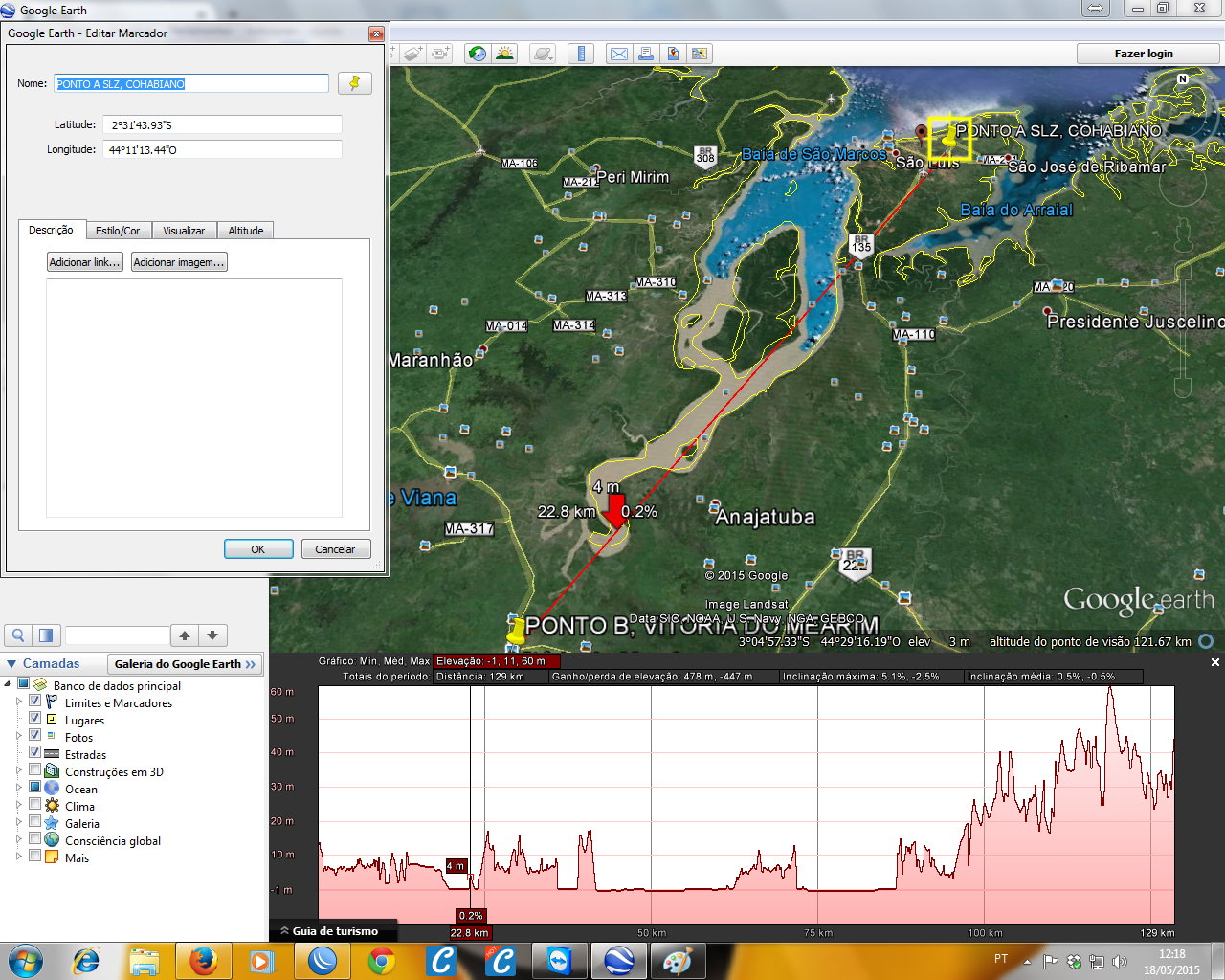Enable the Clima layer checkbox
Screen dimensions: 1225x980
click(34, 805)
